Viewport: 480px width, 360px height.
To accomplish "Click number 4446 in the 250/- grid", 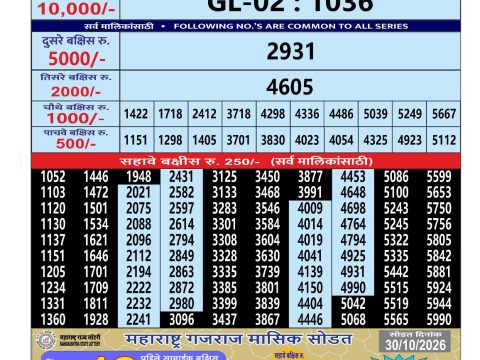I will point(310,320).
